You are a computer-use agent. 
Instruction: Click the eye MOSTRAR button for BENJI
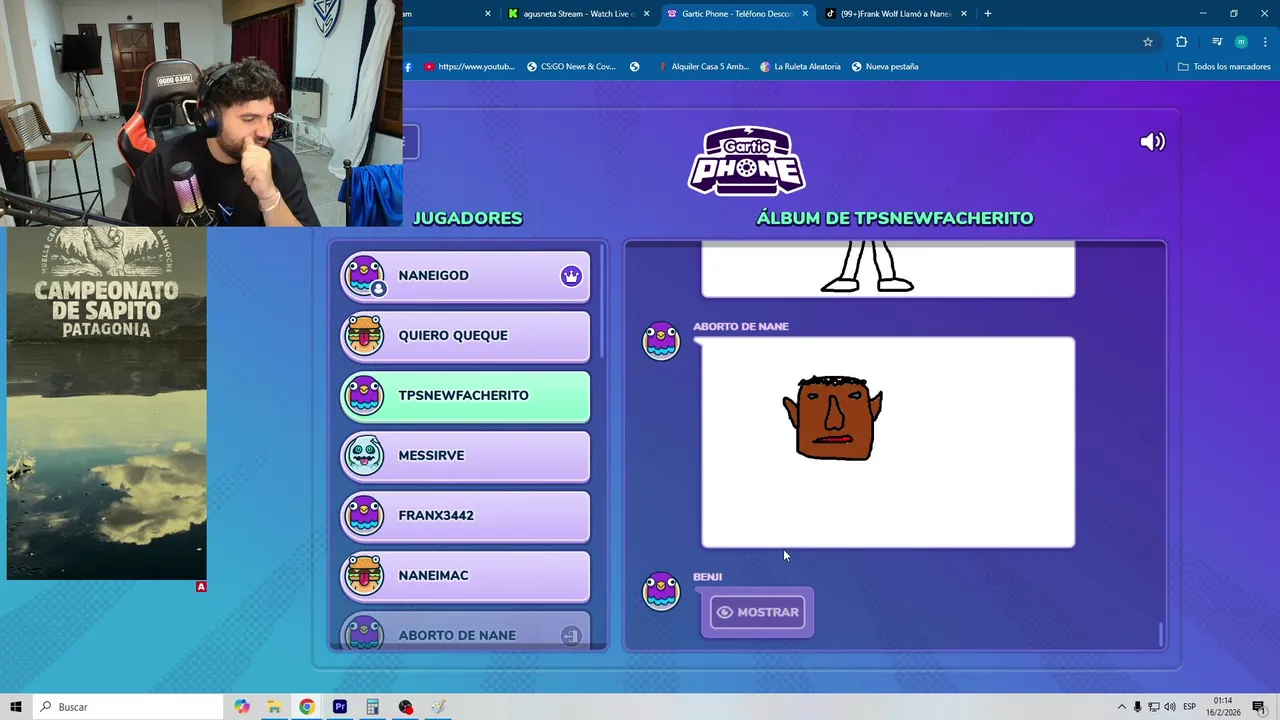(x=757, y=612)
